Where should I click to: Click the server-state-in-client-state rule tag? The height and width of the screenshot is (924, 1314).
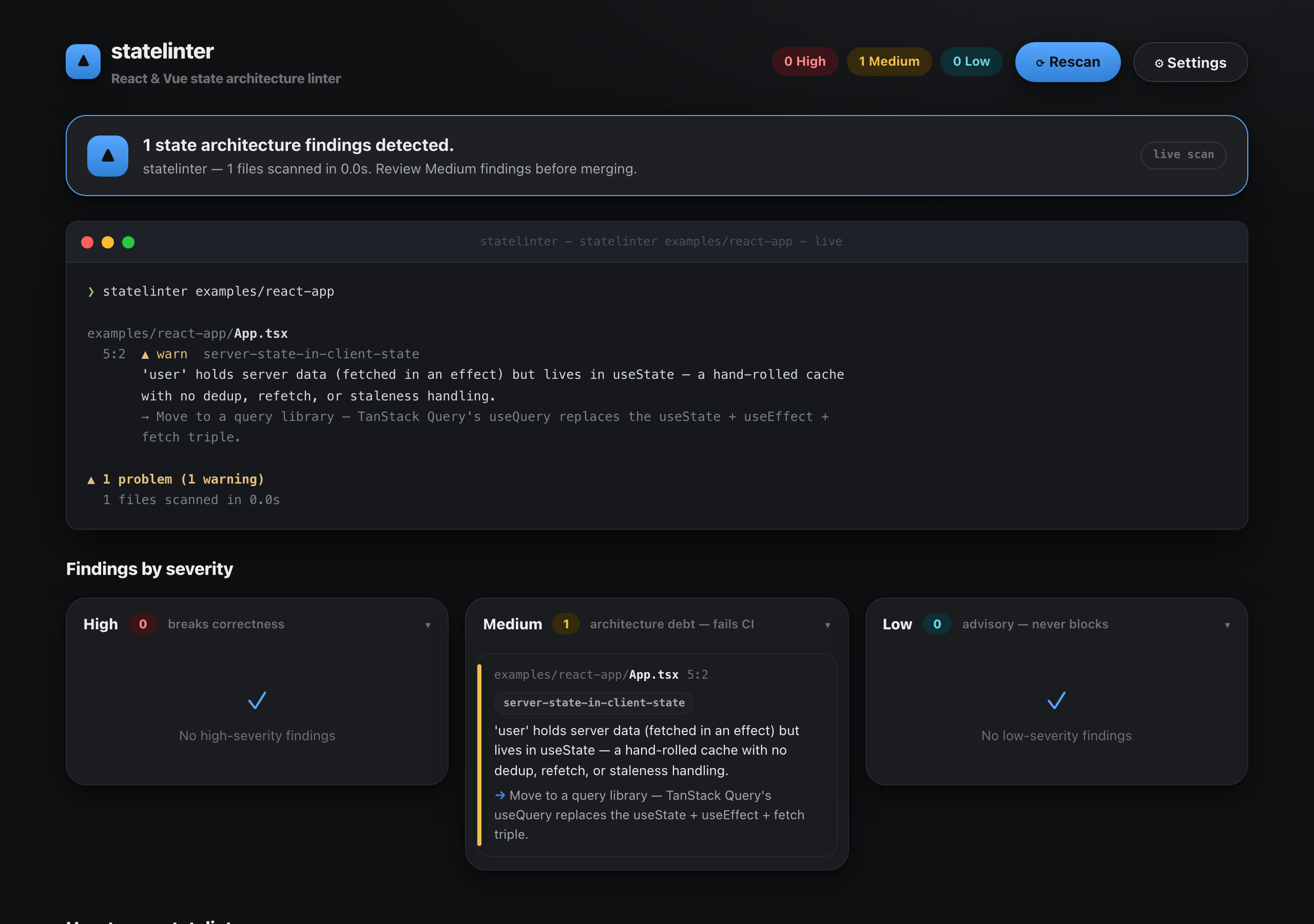point(593,702)
